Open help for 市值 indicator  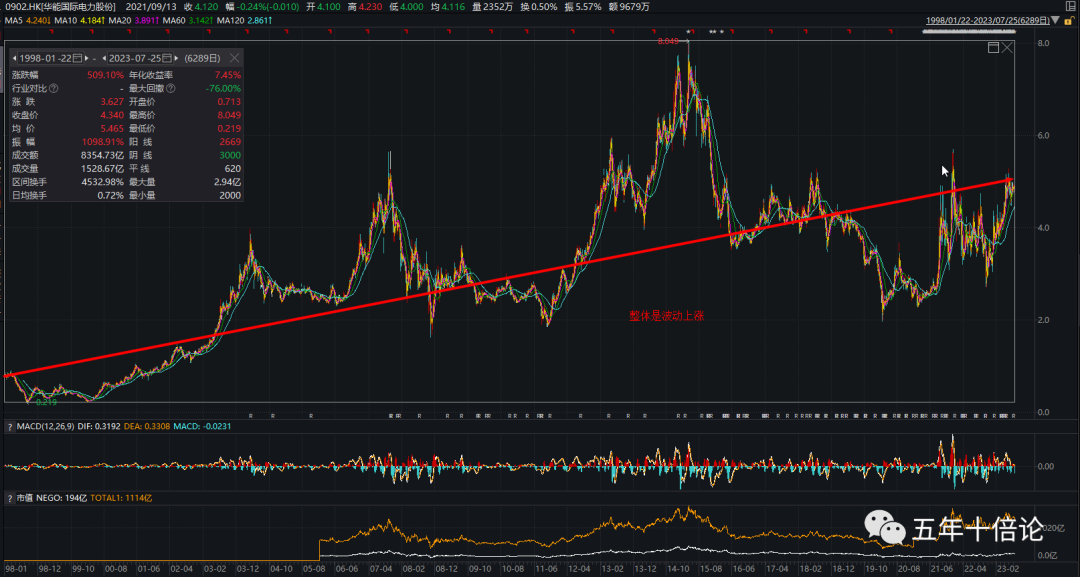[x=10, y=498]
